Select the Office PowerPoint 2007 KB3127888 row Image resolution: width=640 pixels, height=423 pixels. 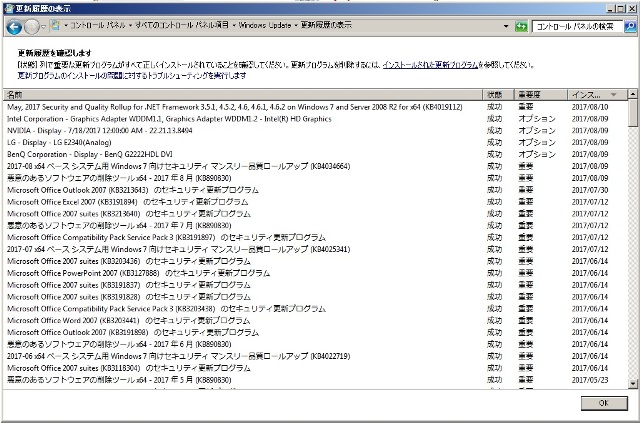click(x=315, y=273)
